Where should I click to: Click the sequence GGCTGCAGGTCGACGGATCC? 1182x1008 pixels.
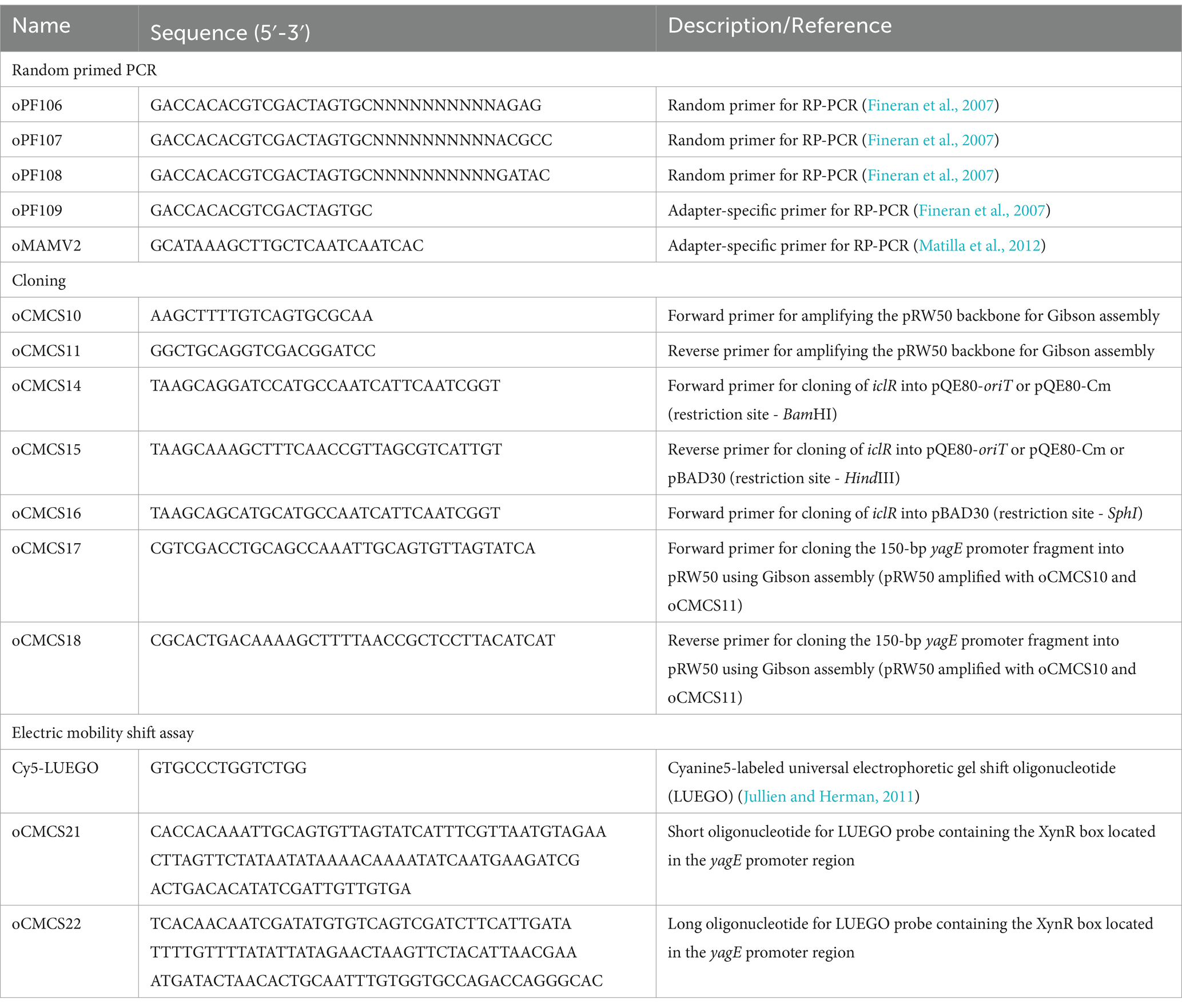click(263, 350)
